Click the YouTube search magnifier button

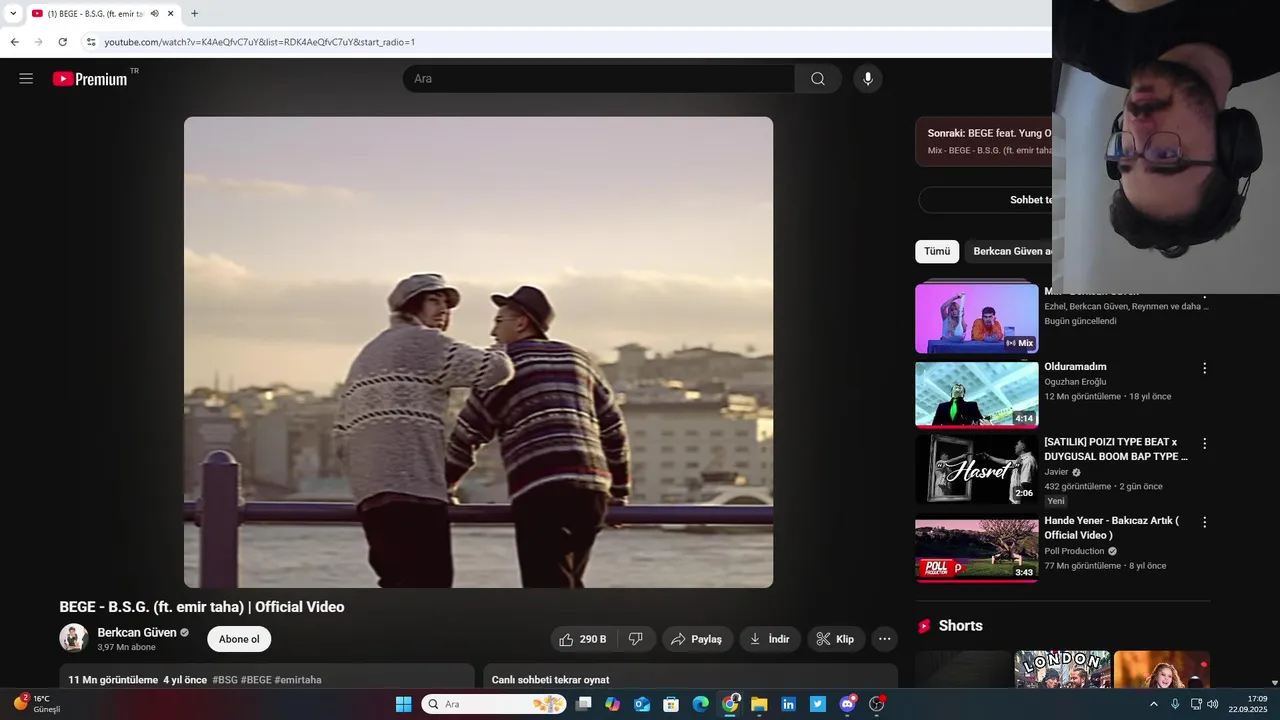click(818, 79)
